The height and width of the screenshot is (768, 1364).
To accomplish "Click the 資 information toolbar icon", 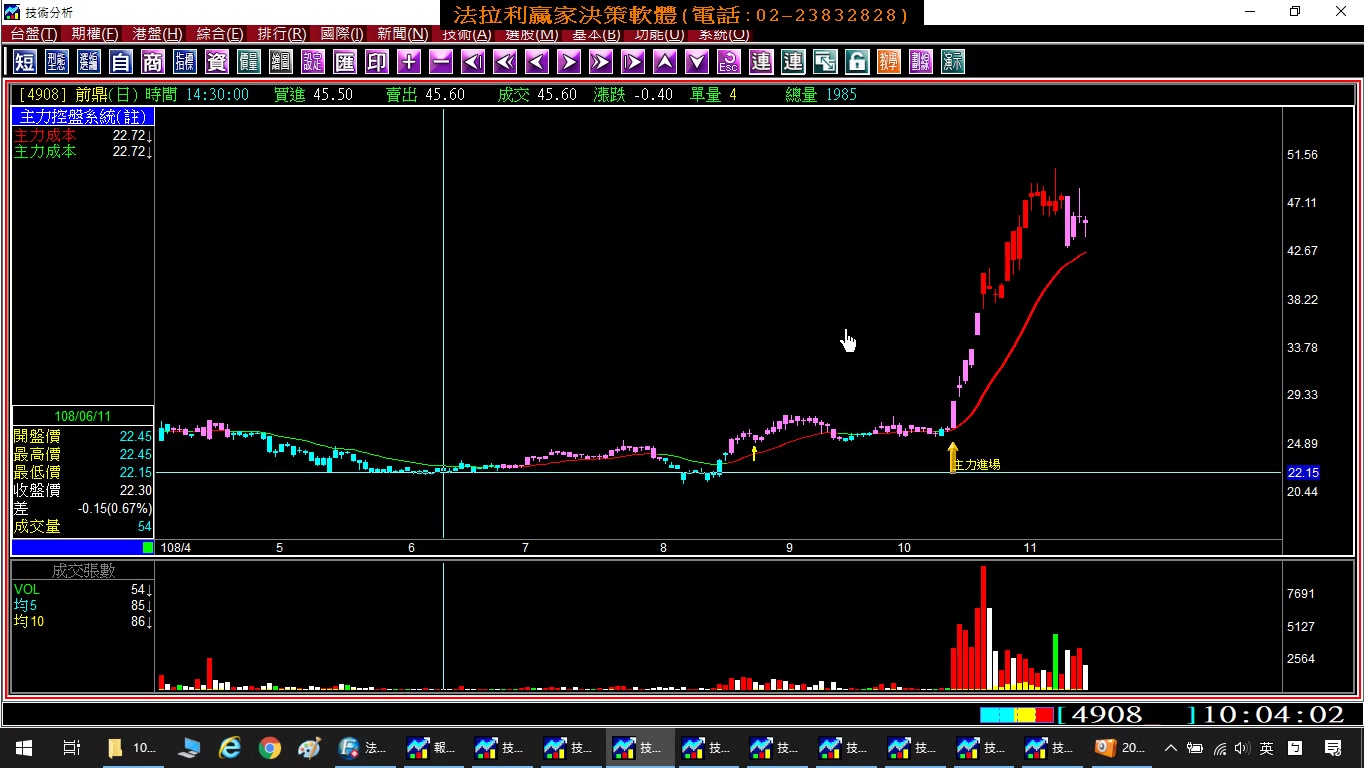I will [217, 62].
